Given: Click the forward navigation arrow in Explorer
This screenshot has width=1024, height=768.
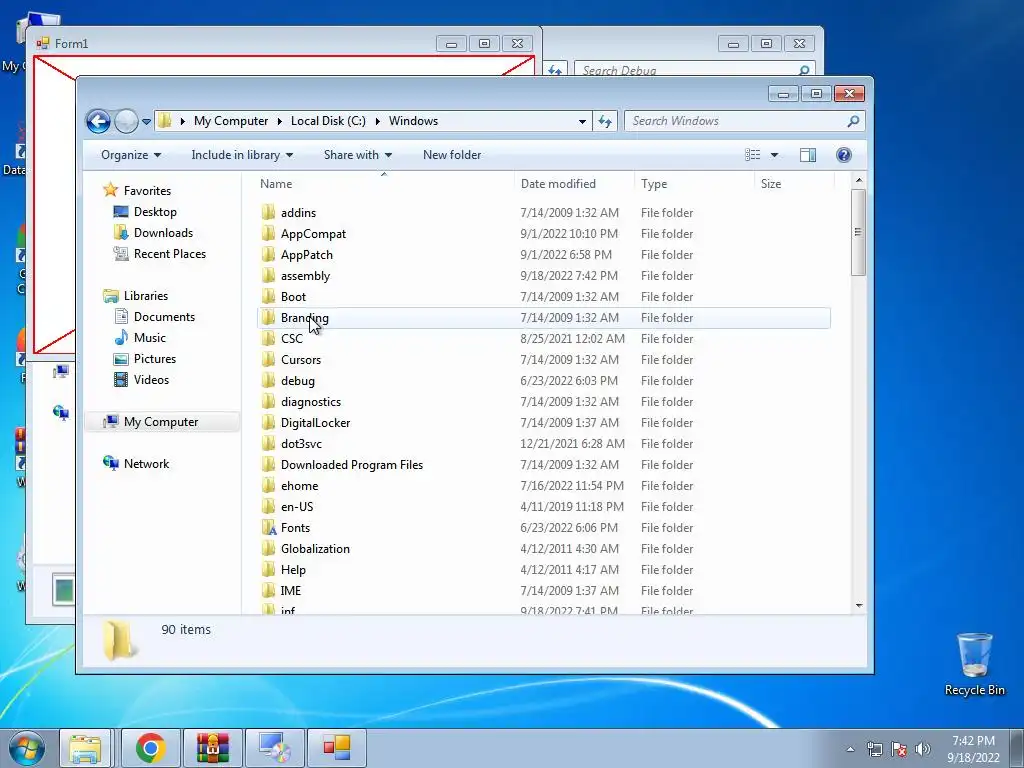Looking at the screenshot, I should pyautogui.click(x=125, y=121).
